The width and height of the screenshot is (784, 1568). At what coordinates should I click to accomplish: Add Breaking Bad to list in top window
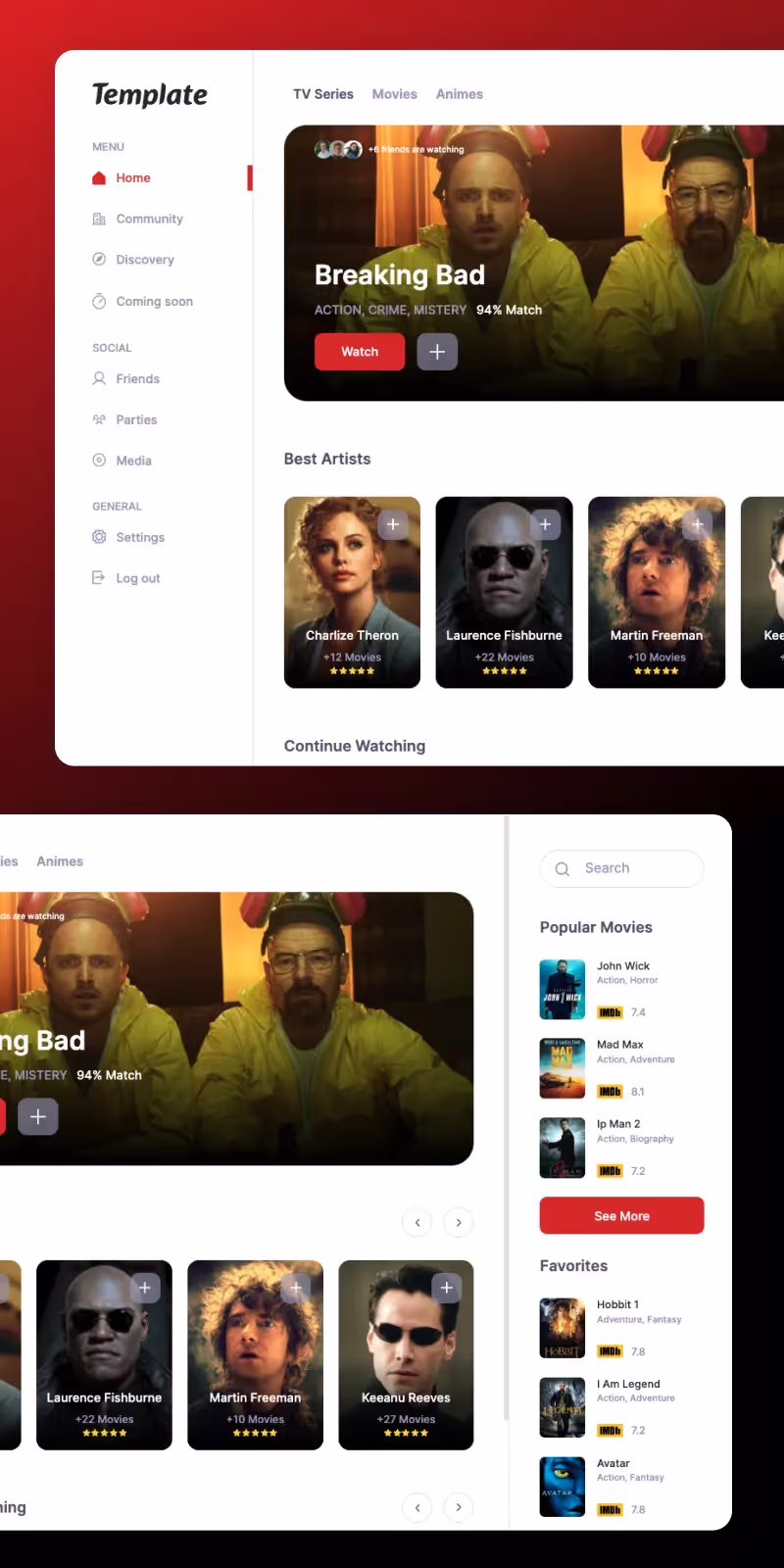[x=437, y=352]
